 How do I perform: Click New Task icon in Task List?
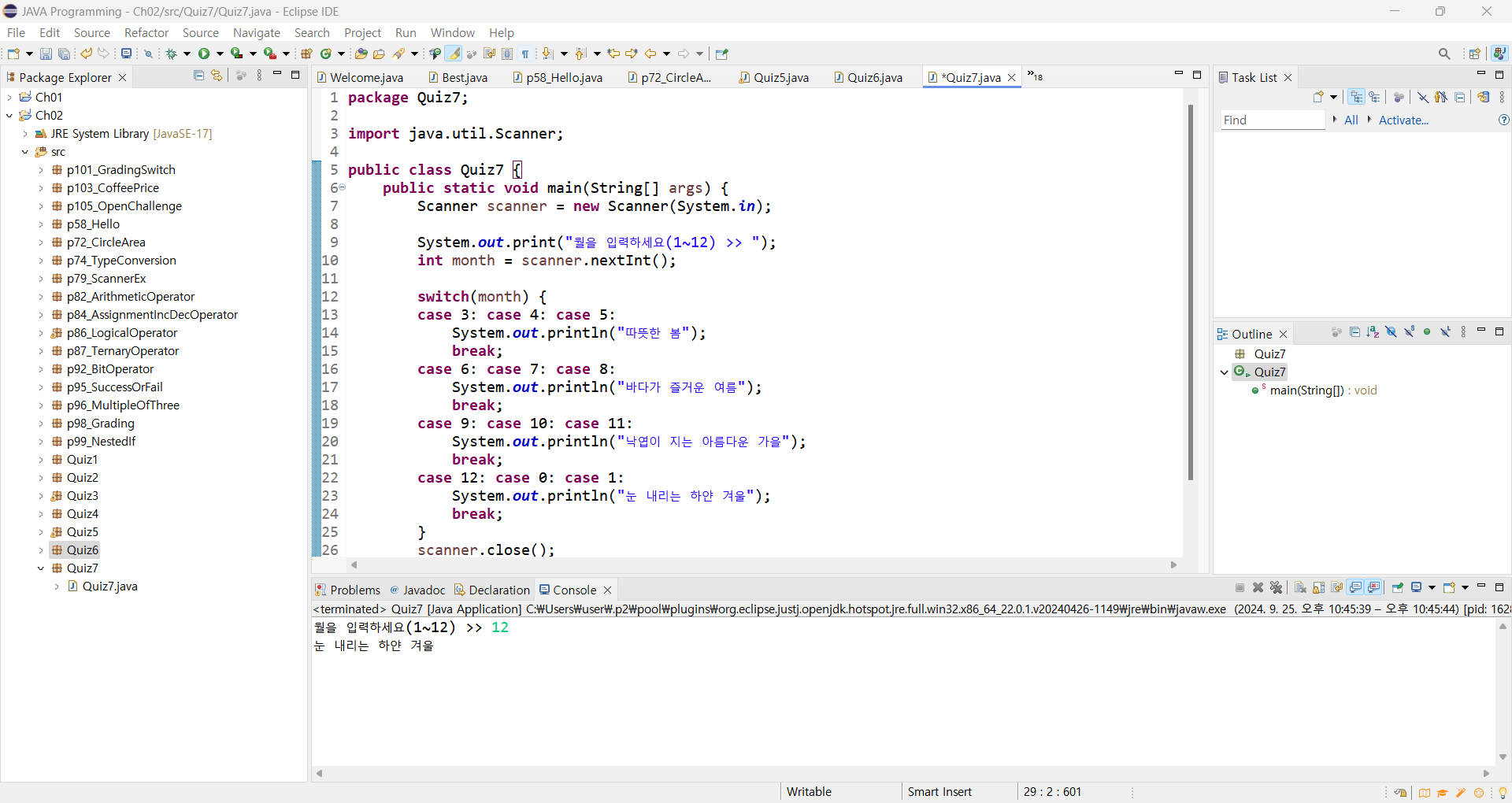tap(1318, 97)
